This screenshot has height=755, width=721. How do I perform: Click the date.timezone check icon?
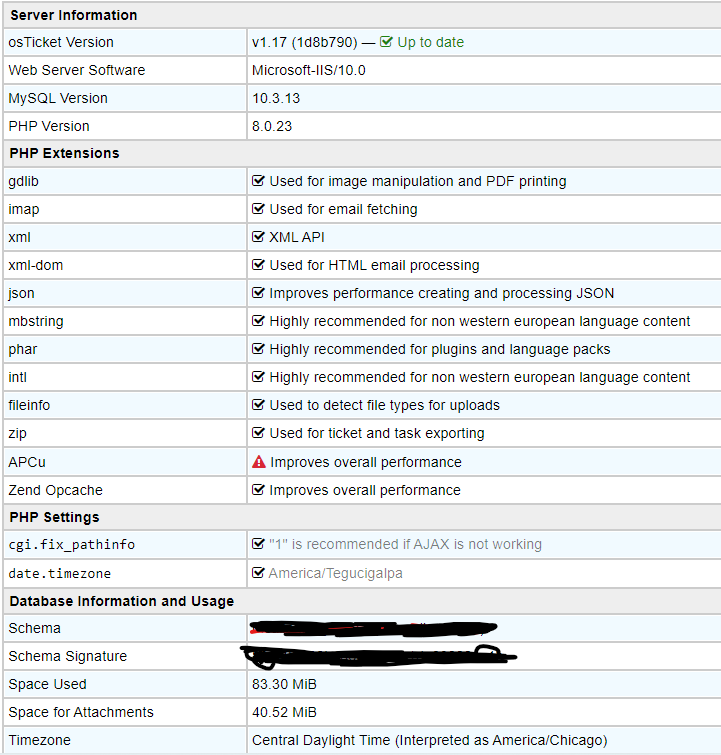(259, 573)
